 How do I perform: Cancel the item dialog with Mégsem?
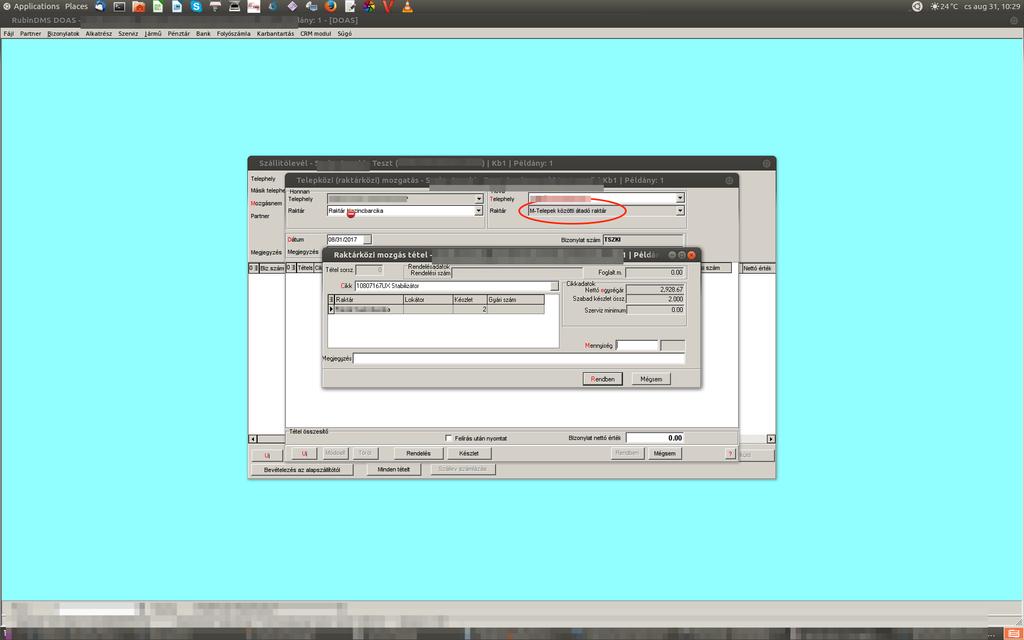click(x=651, y=379)
